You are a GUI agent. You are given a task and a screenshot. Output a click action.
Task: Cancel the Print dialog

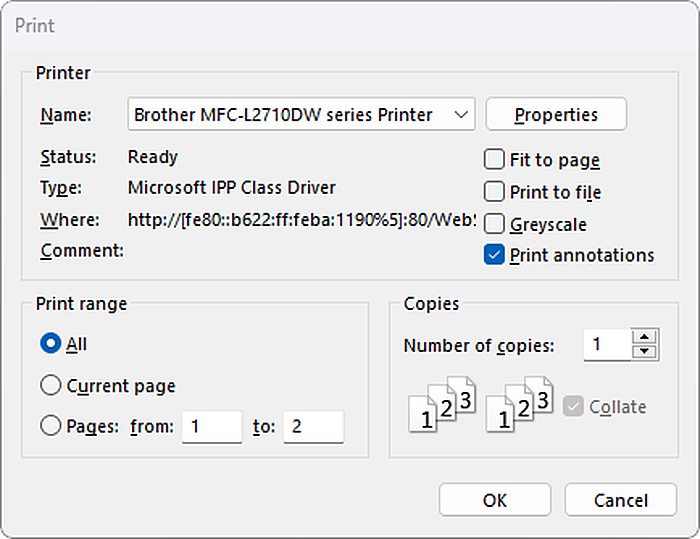621,500
